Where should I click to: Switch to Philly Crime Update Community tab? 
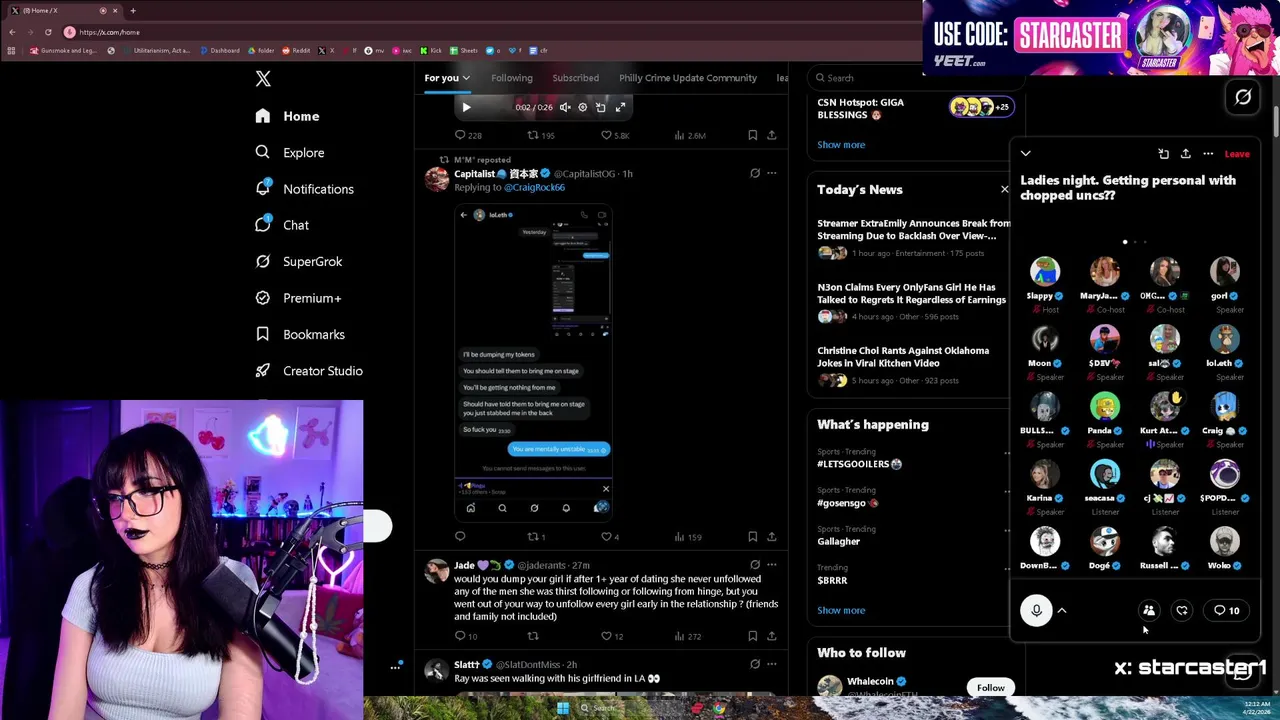pyautogui.click(x=688, y=78)
